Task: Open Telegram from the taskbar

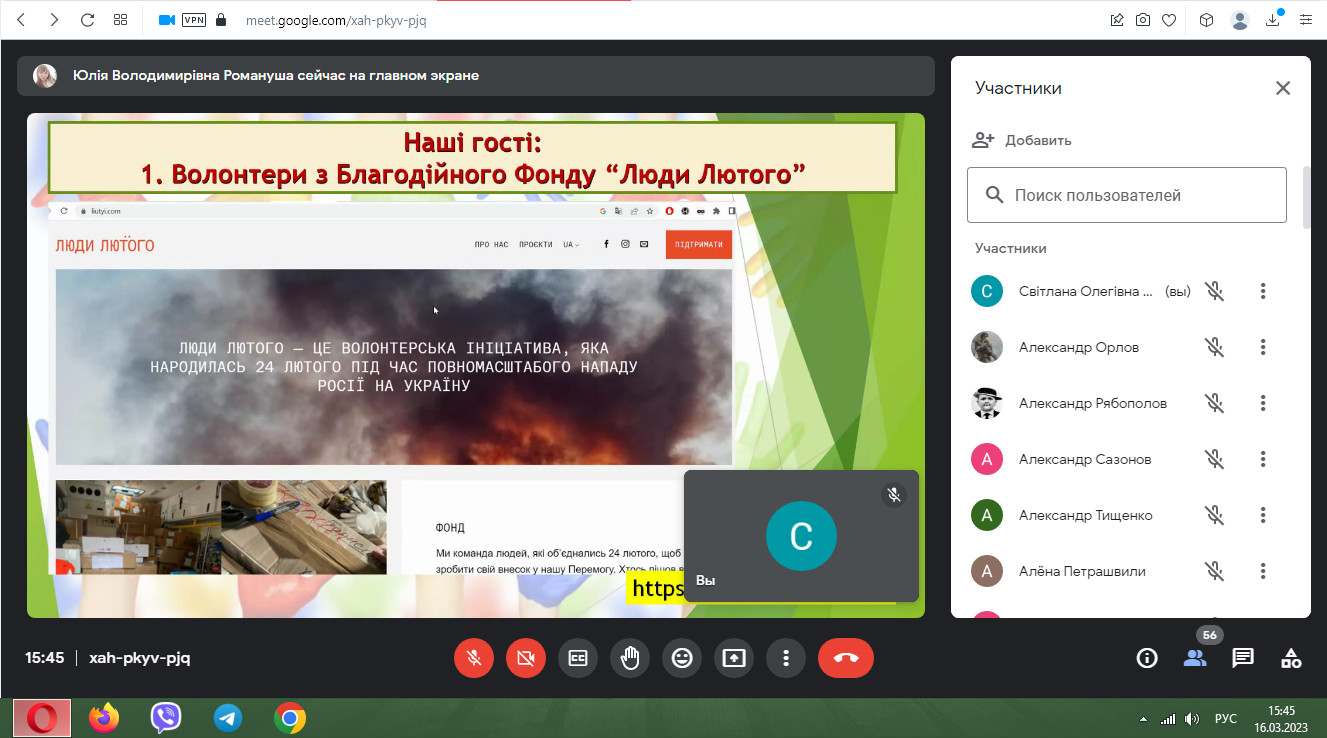Action: point(228,718)
